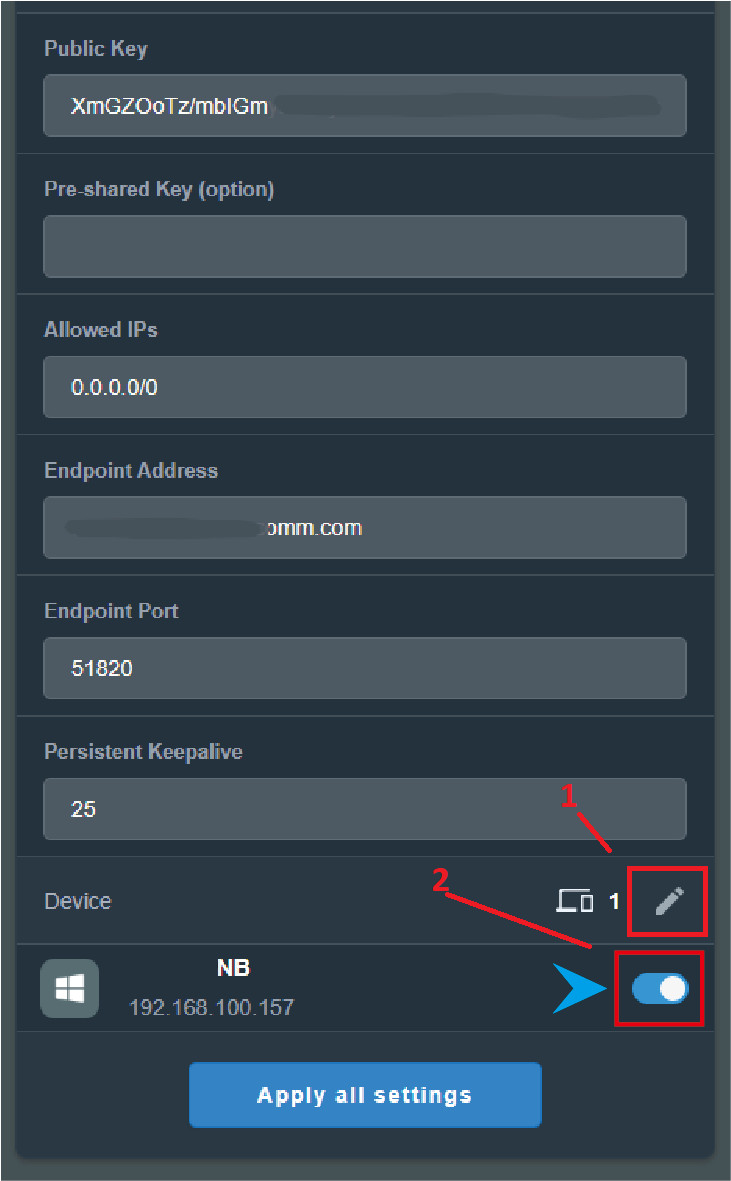Click the Persistent Keepalive field showing 25
This screenshot has height=1181, width=731.
pos(364,809)
